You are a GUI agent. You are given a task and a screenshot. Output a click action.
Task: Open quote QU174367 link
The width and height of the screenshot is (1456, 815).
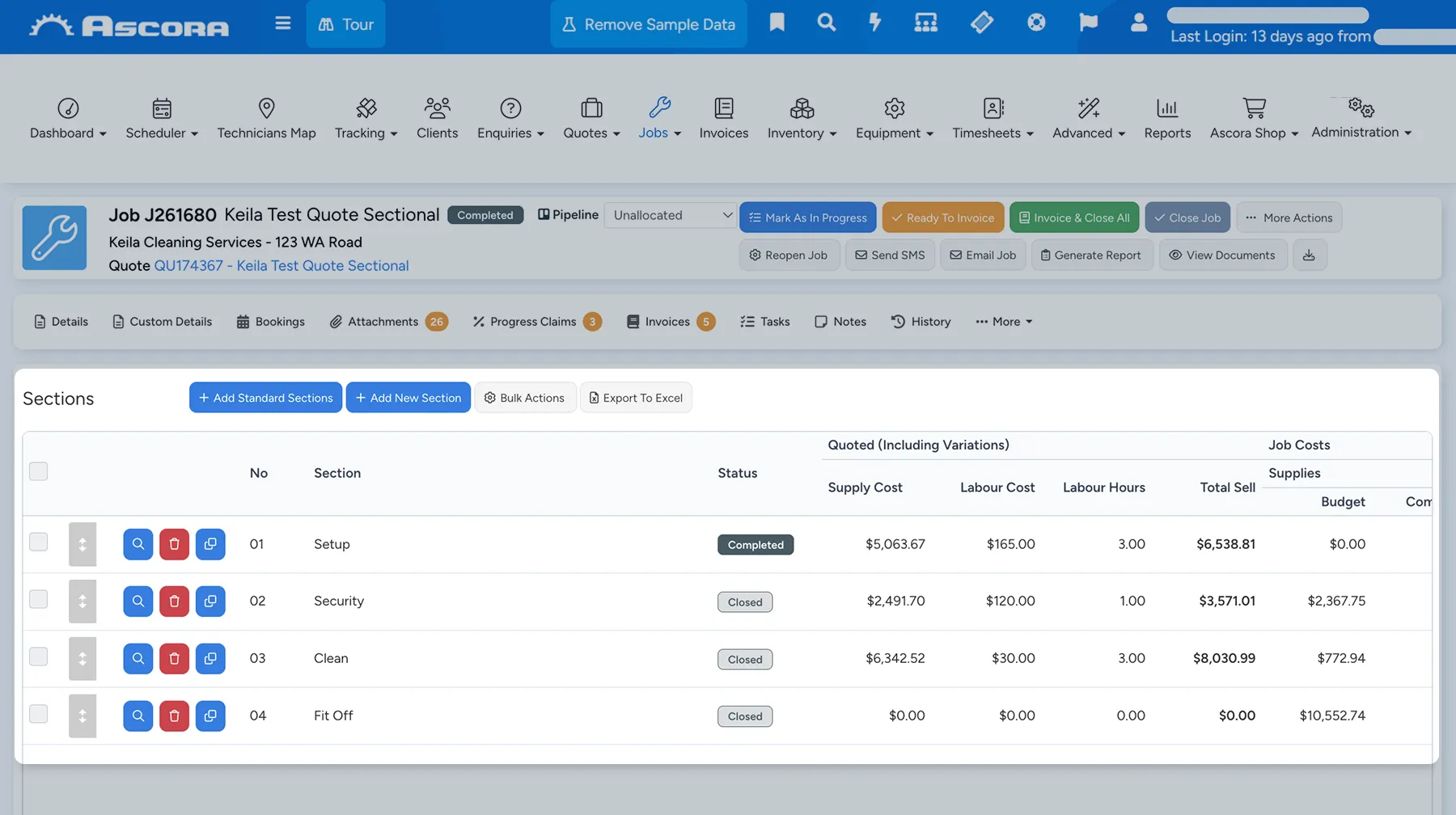pyautogui.click(x=281, y=266)
